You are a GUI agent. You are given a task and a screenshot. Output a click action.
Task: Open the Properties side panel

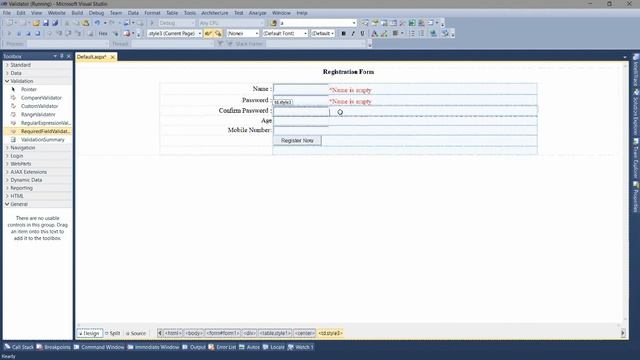click(x=636, y=197)
